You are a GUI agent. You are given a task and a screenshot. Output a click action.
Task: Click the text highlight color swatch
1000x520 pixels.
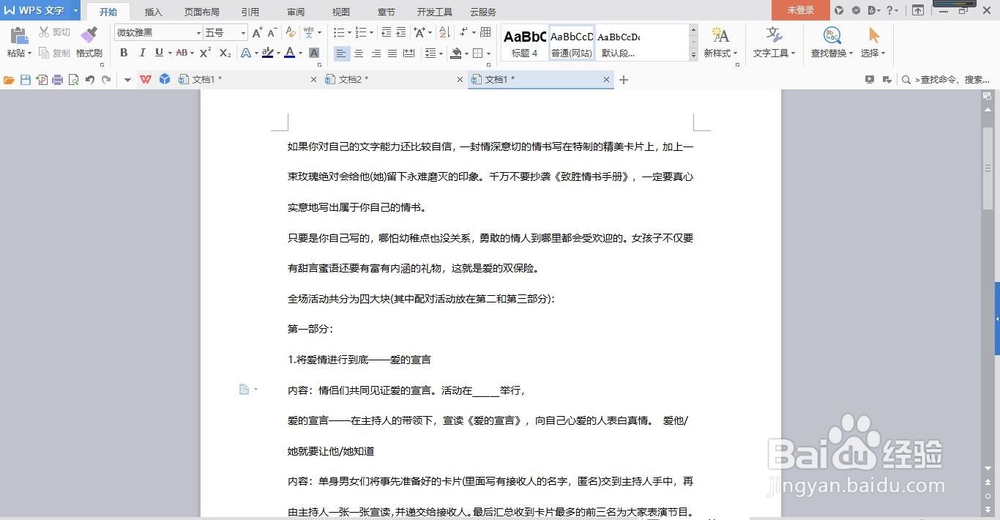(267, 53)
